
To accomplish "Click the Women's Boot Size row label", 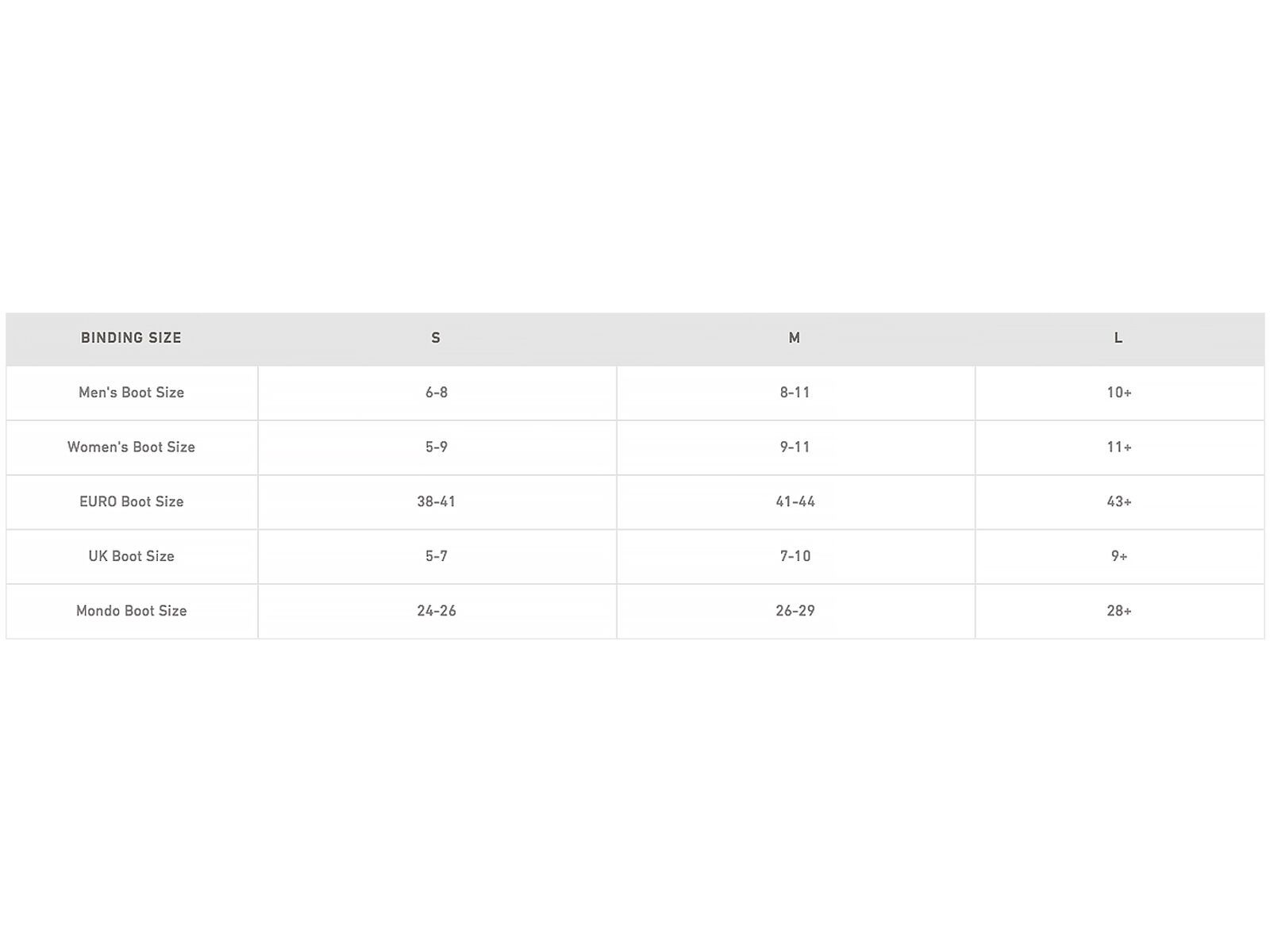I will (x=131, y=447).
